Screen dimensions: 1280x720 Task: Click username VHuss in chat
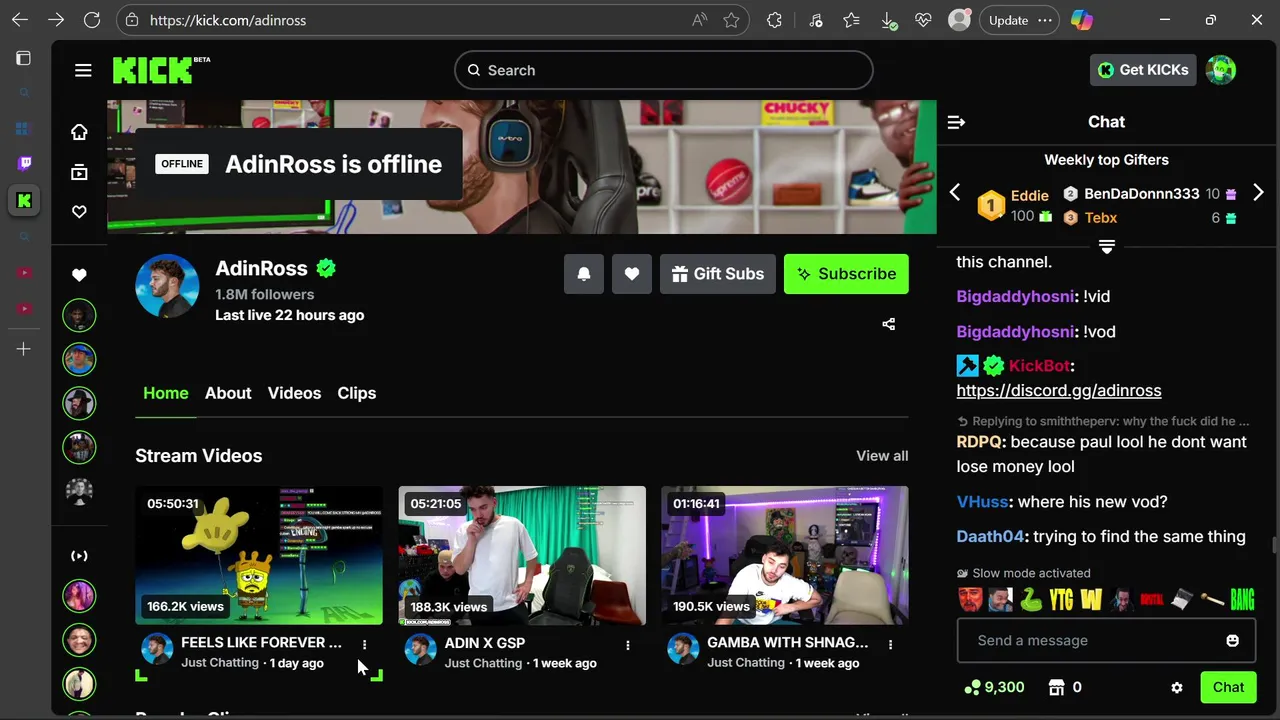click(x=982, y=502)
